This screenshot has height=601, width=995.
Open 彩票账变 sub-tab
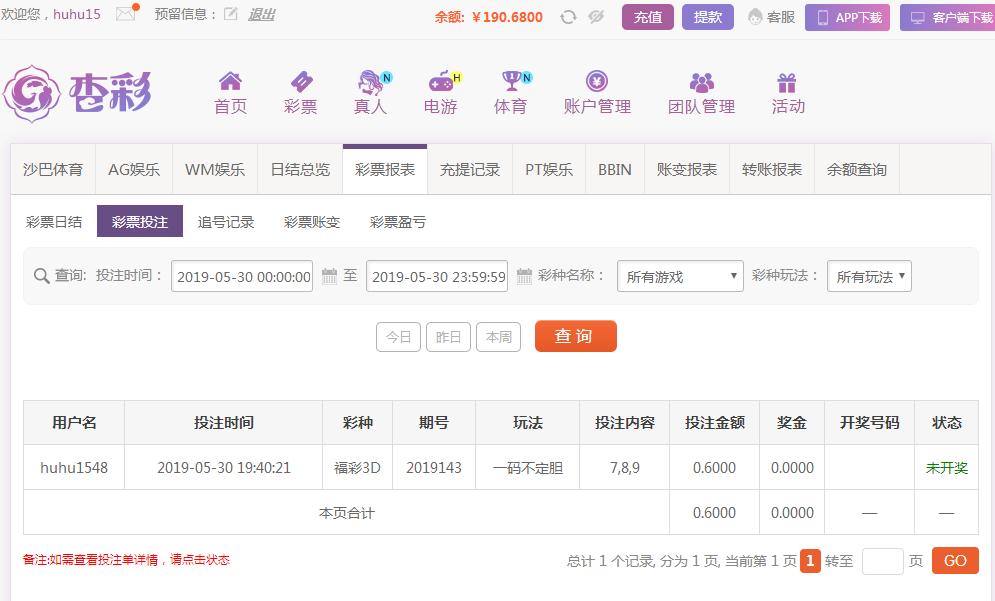click(312, 221)
